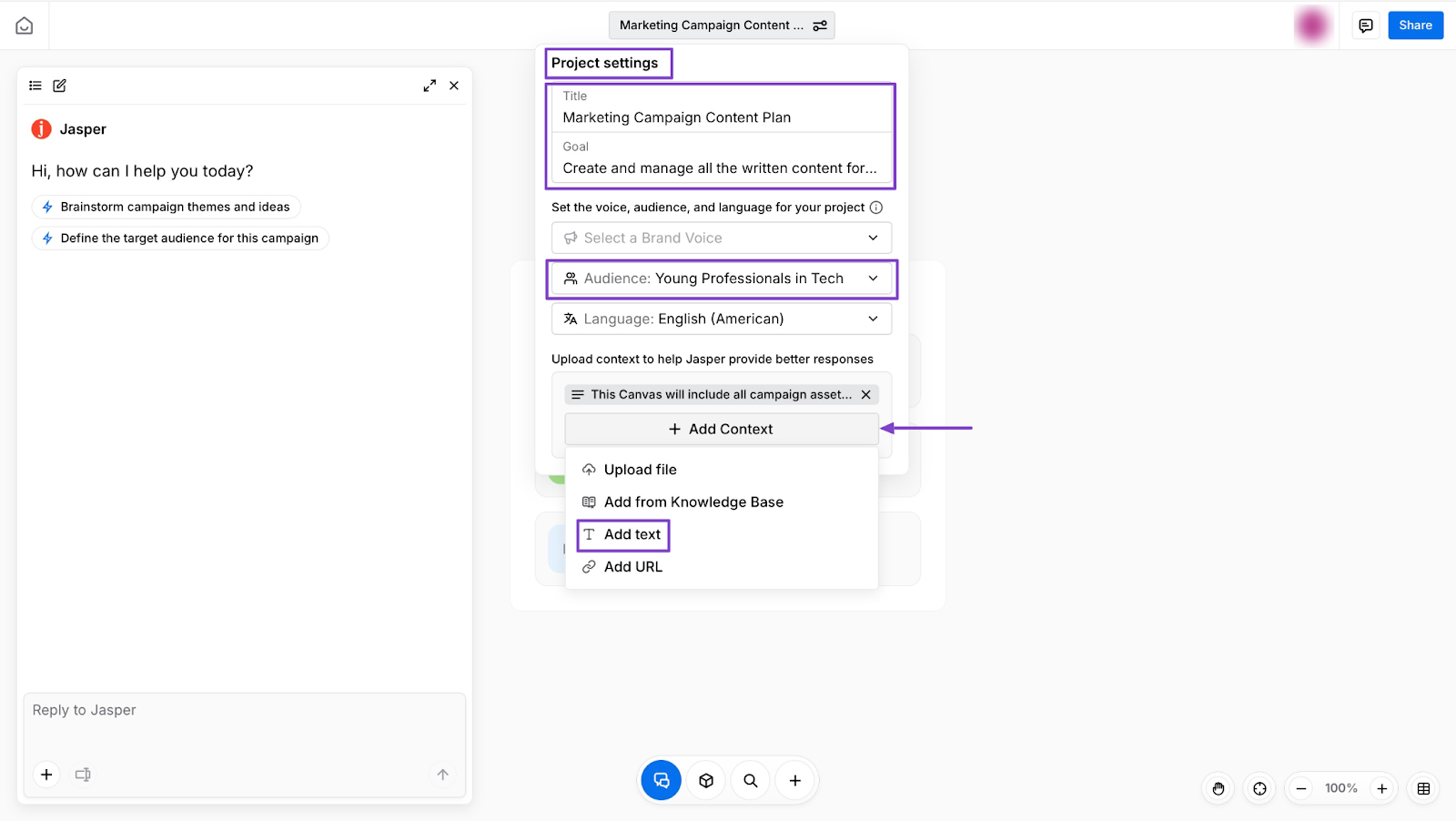Choose Brainstorm campaign themes and ideas suggestion
This screenshot has height=821, width=1456.
(x=166, y=207)
